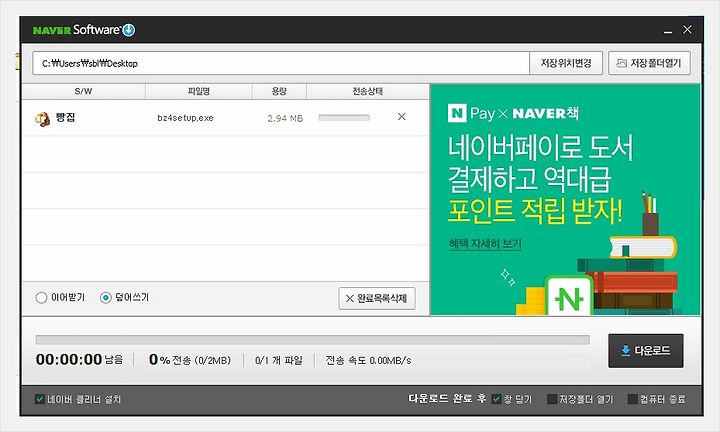Enable the 컴퓨터 종료 checkbox
The height and width of the screenshot is (432, 720).
click(633, 399)
